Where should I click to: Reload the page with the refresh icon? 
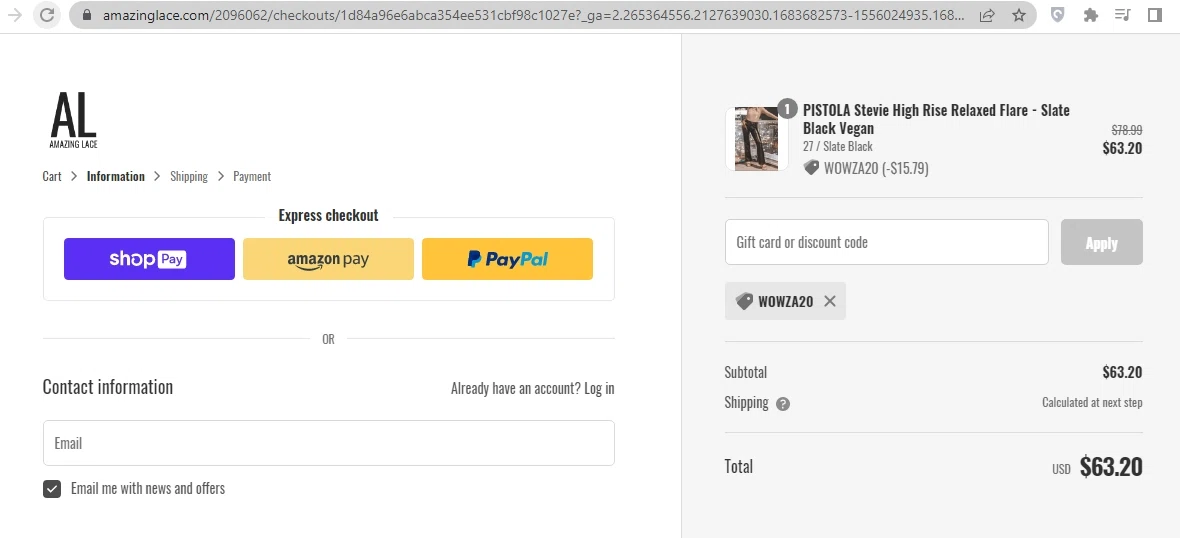(x=46, y=15)
